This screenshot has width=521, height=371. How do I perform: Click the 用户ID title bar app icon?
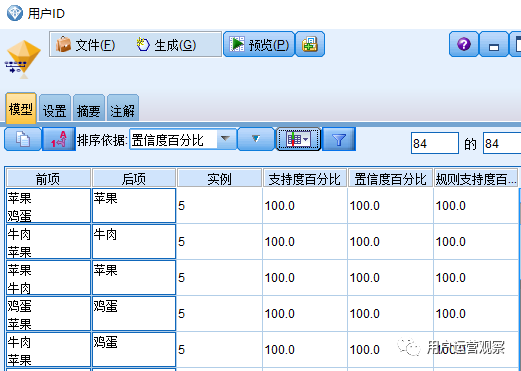pyautogui.click(x=15, y=13)
